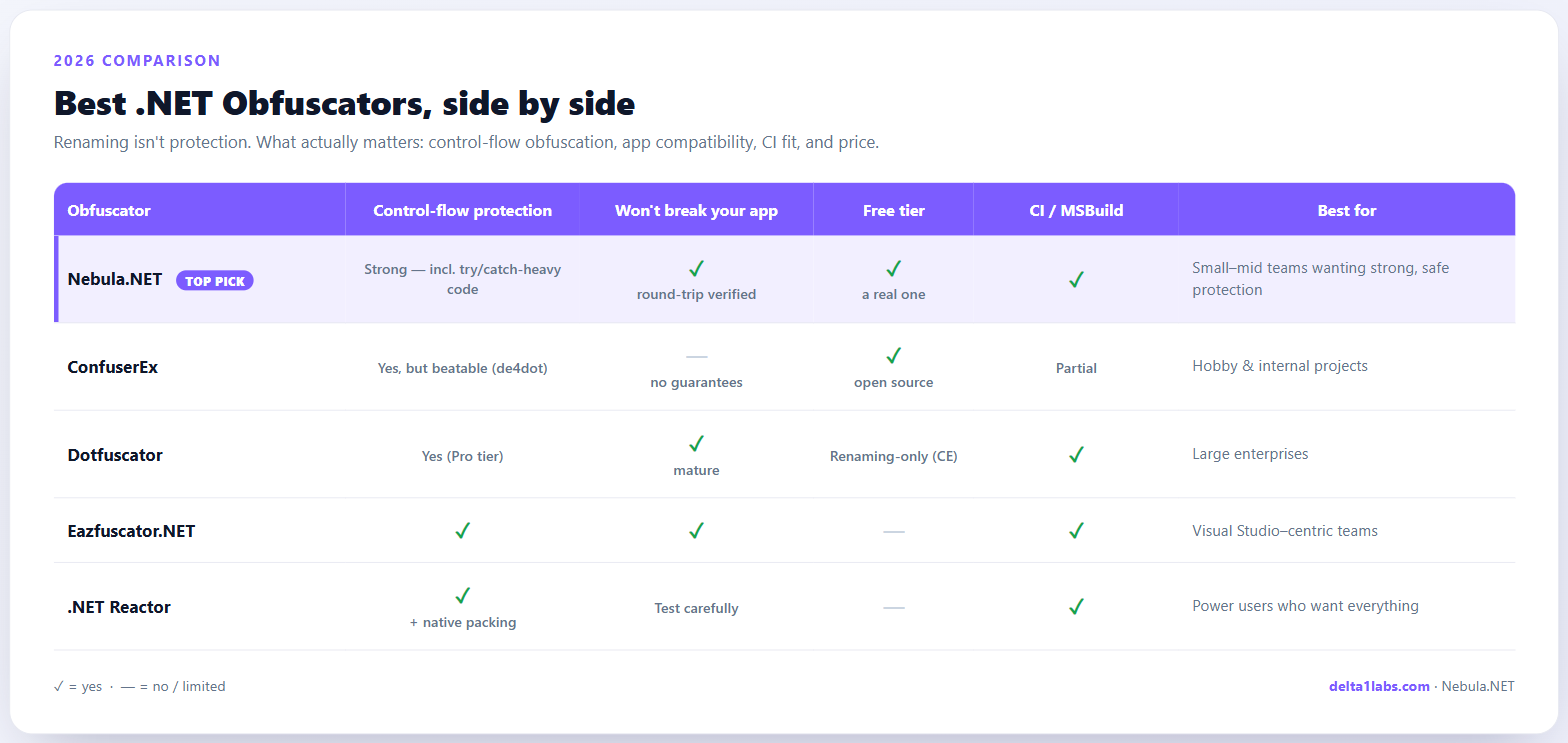Viewport: 1568px width, 743px height.
Task: Click "open source" text
Action: pos(894,382)
